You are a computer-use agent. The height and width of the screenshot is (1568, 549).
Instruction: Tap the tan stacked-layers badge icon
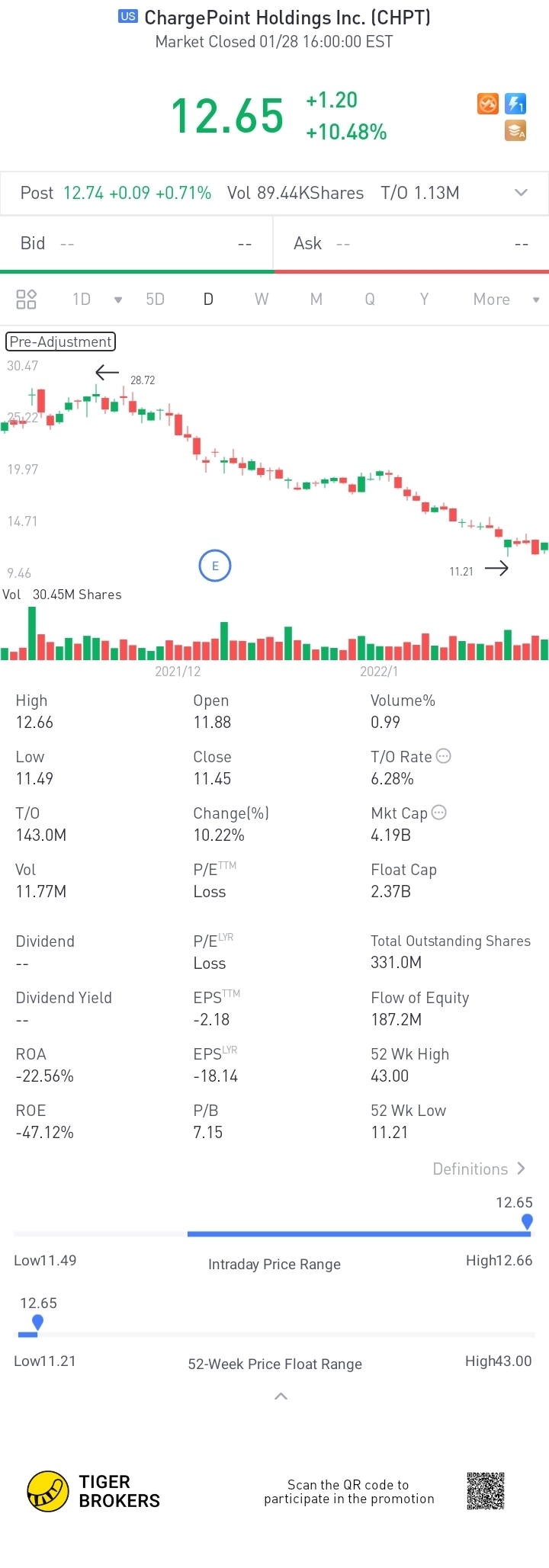pyautogui.click(x=516, y=131)
